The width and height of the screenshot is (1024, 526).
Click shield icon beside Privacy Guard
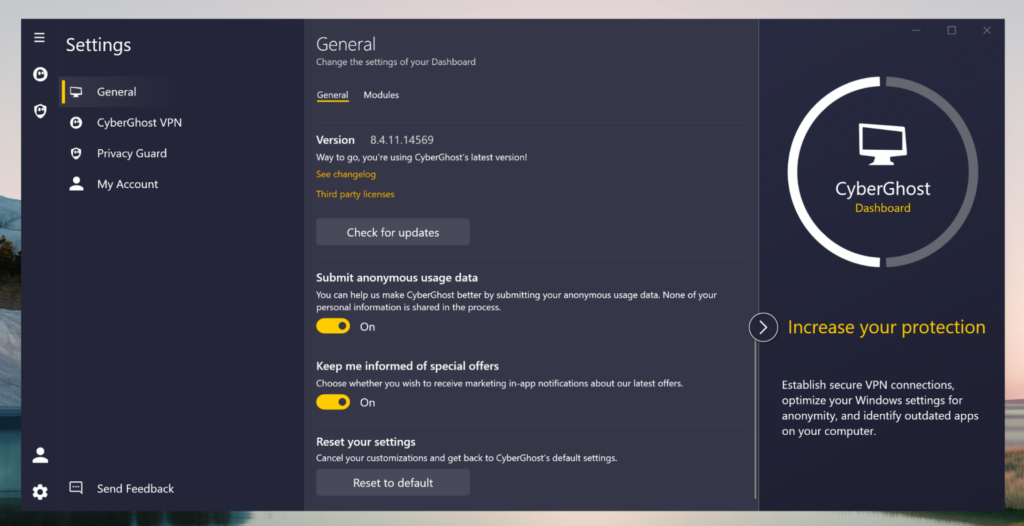(x=76, y=154)
